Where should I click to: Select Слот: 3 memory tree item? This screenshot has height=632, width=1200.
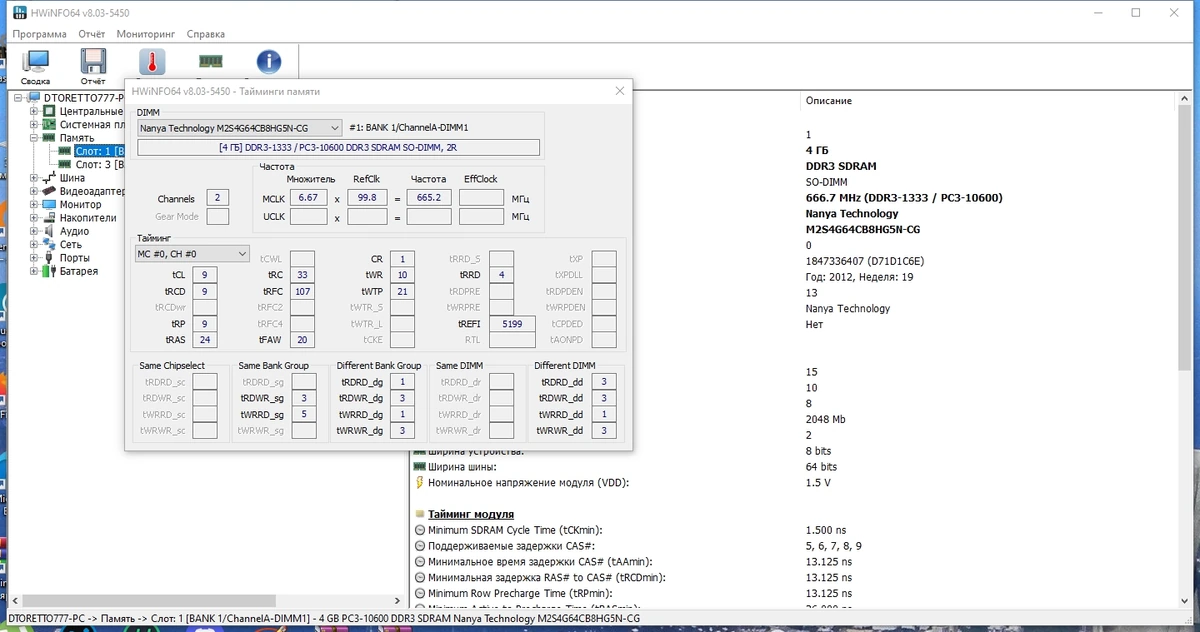coord(98,164)
